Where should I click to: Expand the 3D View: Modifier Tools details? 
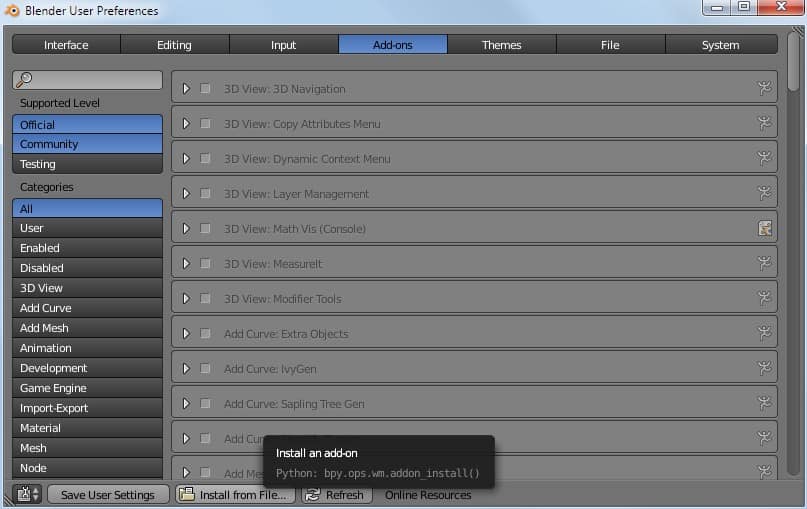[x=186, y=299]
